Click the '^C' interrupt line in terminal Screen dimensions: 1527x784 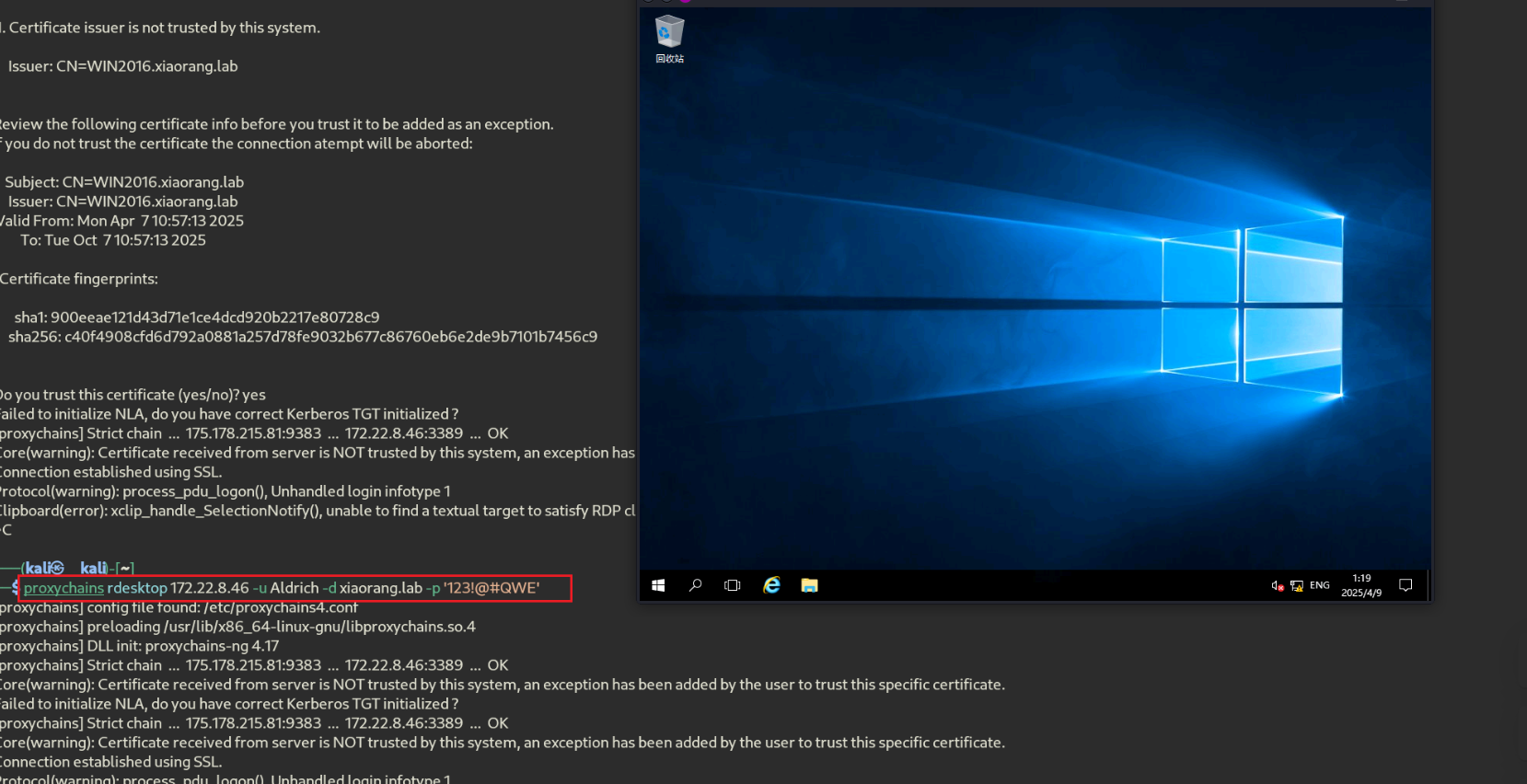point(6,530)
